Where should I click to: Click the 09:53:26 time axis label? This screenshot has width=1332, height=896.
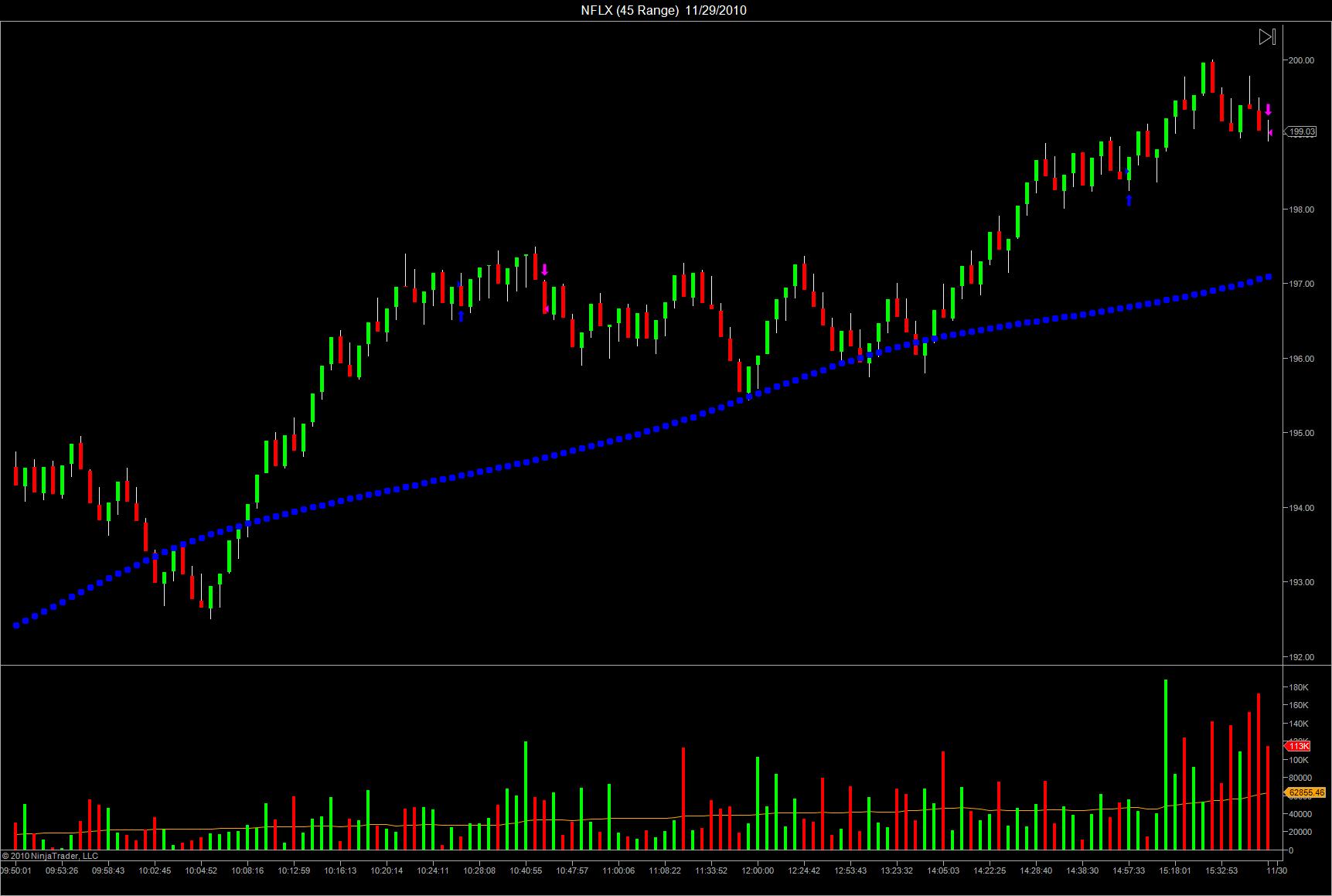click(x=62, y=870)
